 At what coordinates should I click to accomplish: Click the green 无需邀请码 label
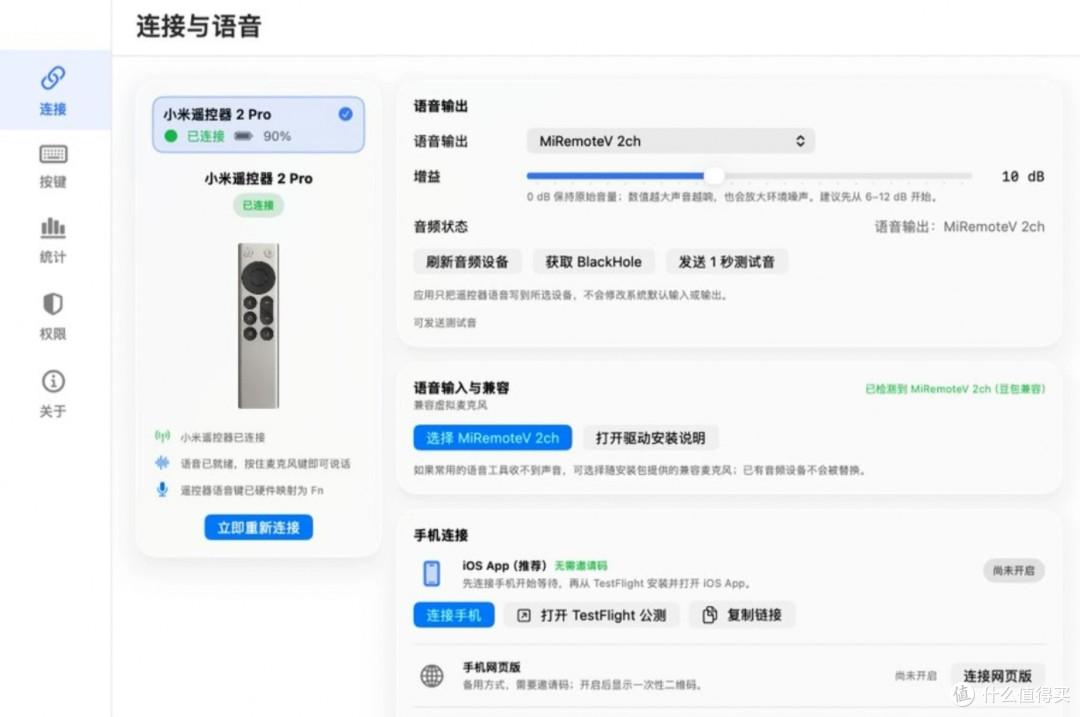tap(581, 565)
